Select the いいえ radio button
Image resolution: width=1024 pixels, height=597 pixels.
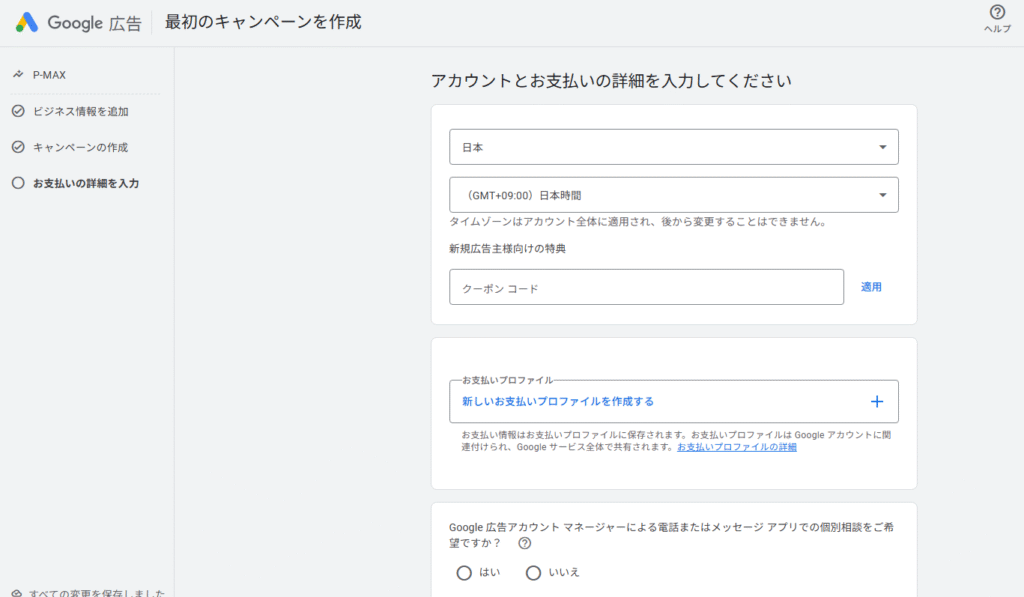pos(534,572)
